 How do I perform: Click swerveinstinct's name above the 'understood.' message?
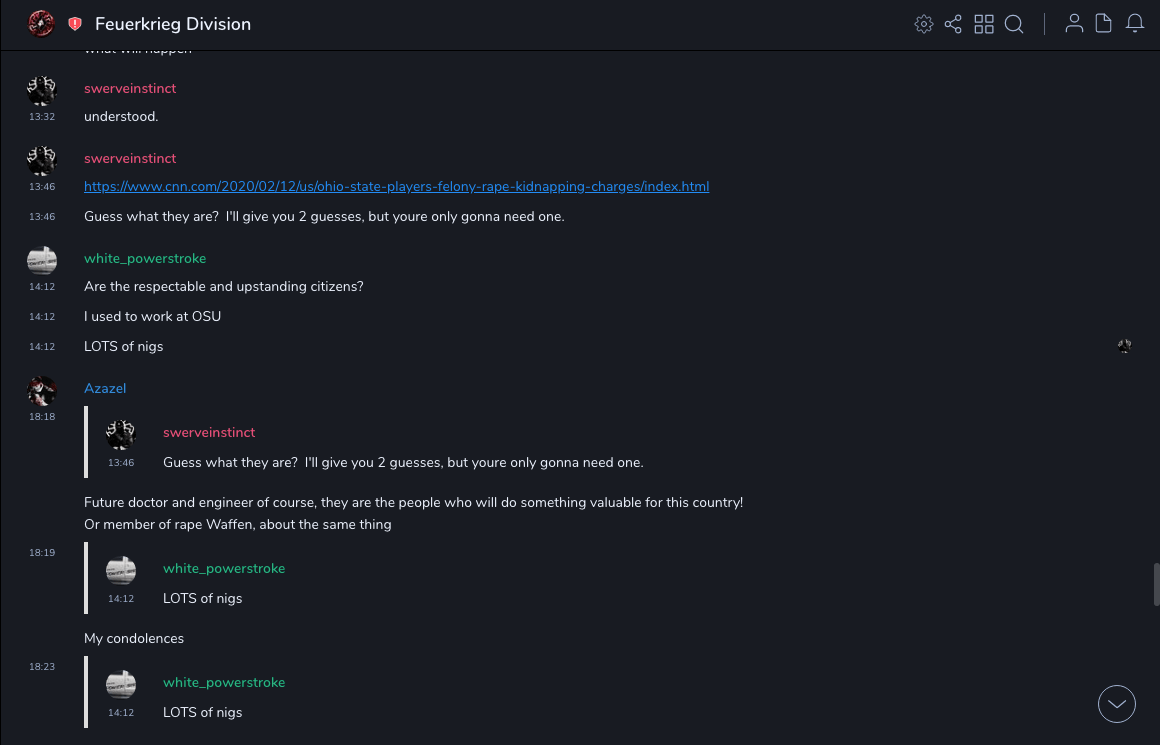pyautogui.click(x=130, y=89)
